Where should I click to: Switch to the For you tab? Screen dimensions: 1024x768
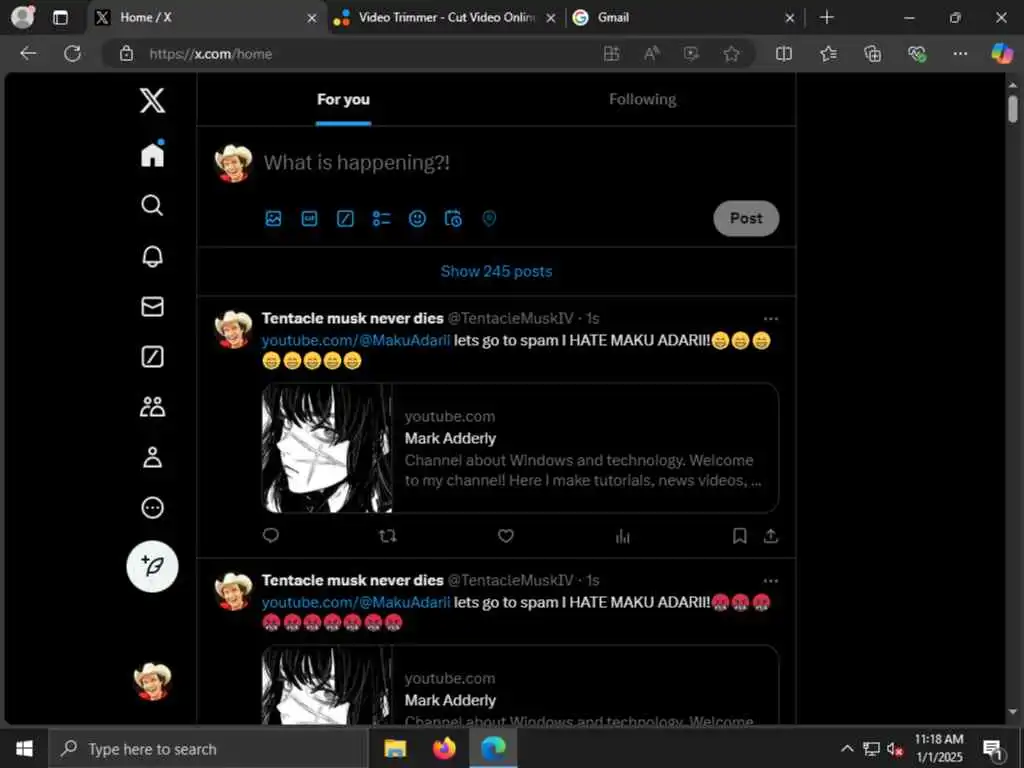click(344, 99)
